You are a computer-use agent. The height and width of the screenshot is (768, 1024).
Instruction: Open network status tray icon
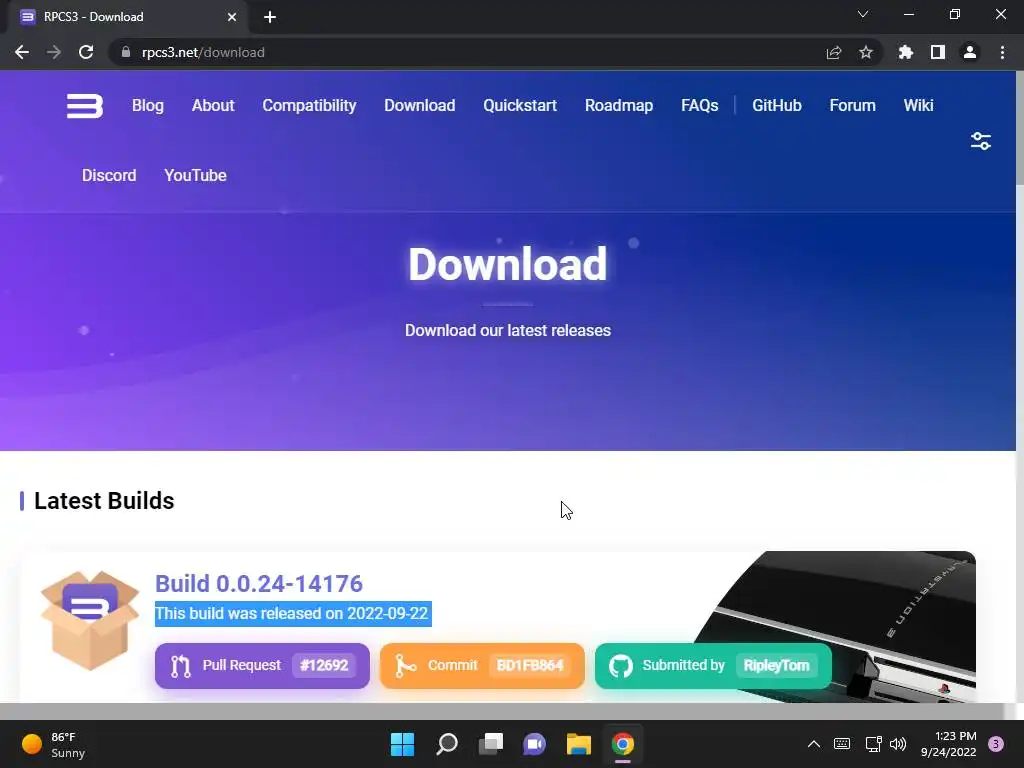pyautogui.click(x=873, y=744)
